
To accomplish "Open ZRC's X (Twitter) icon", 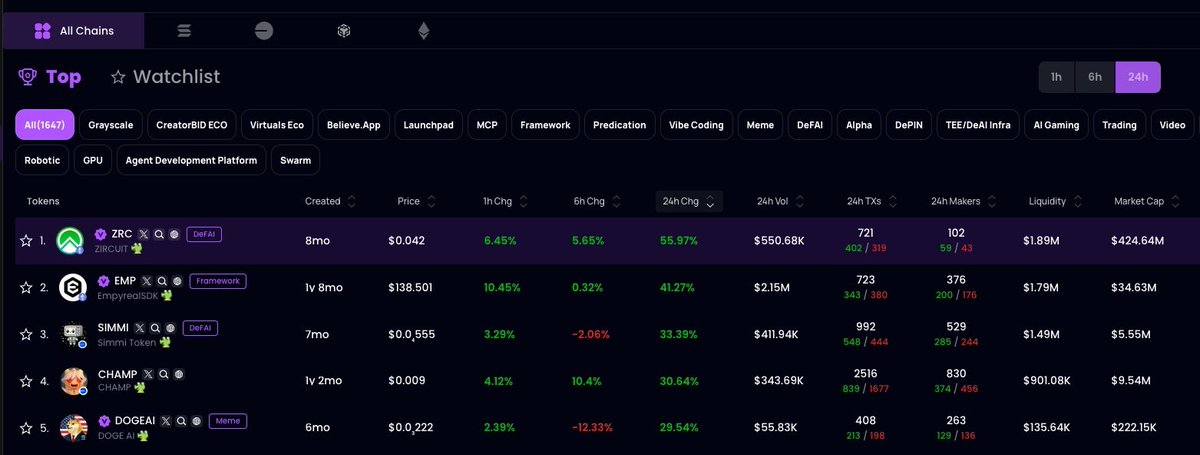I will (143, 234).
